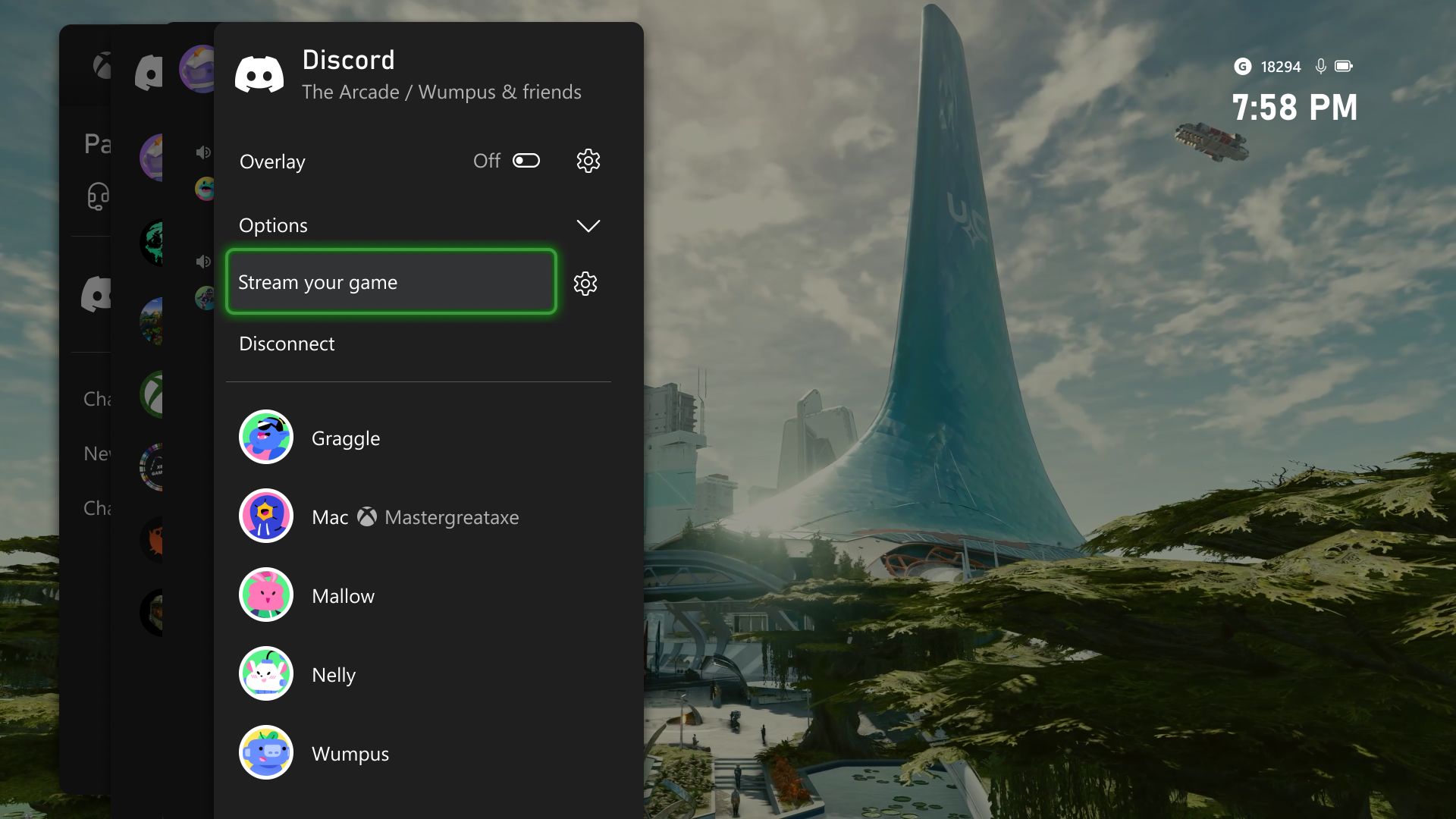This screenshot has height=819, width=1456.
Task: Select The Arcade channel menu item
Action: click(441, 91)
